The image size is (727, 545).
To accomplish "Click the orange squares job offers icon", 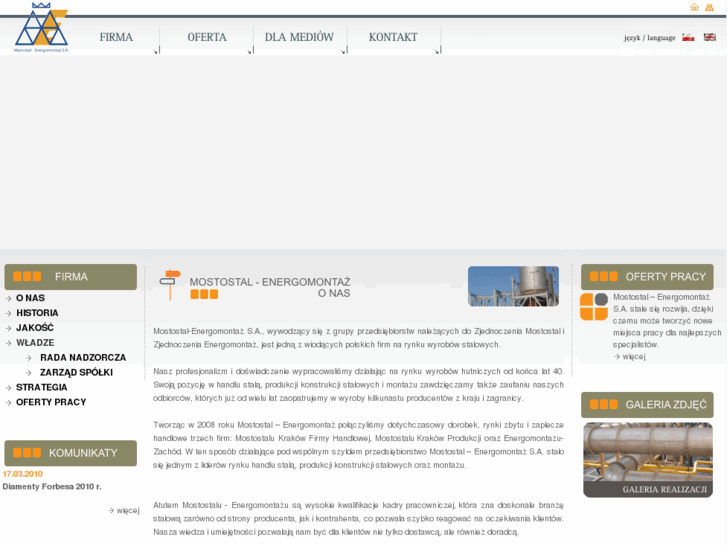I will [594, 307].
